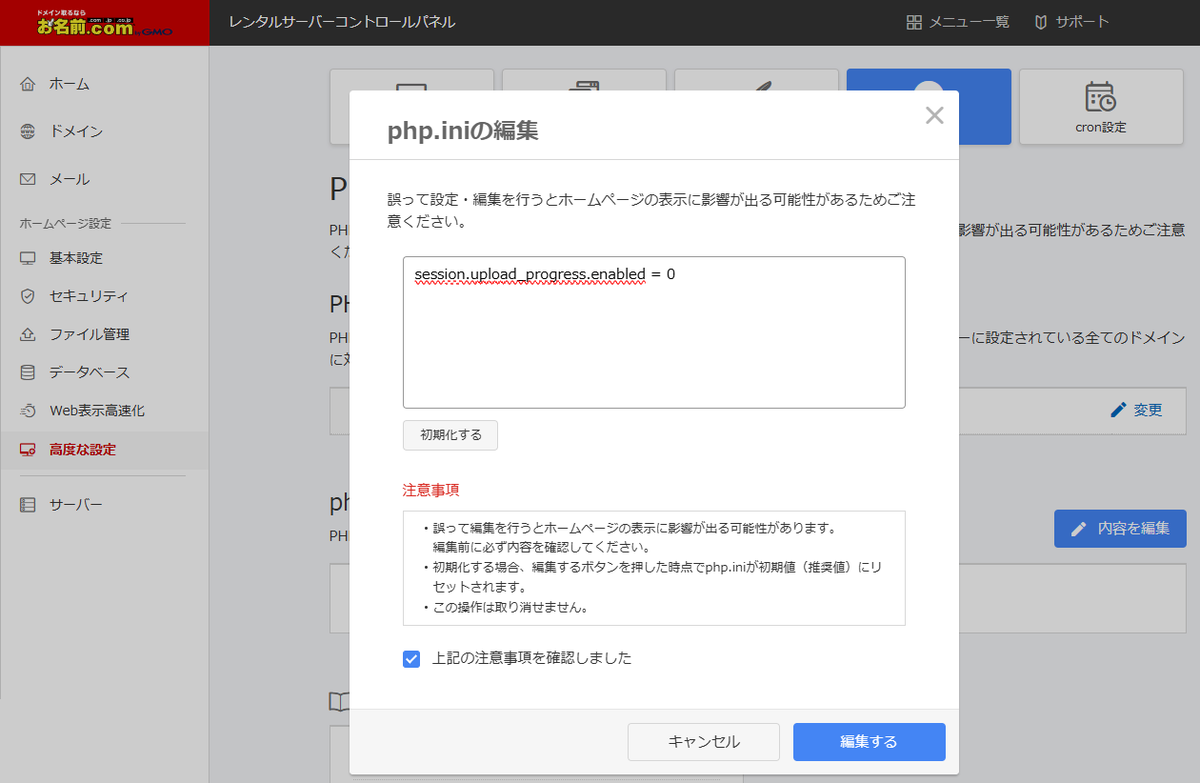The height and width of the screenshot is (783, 1200).
Task: Click the session.upload_progress.enabled line
Action: coord(545,273)
